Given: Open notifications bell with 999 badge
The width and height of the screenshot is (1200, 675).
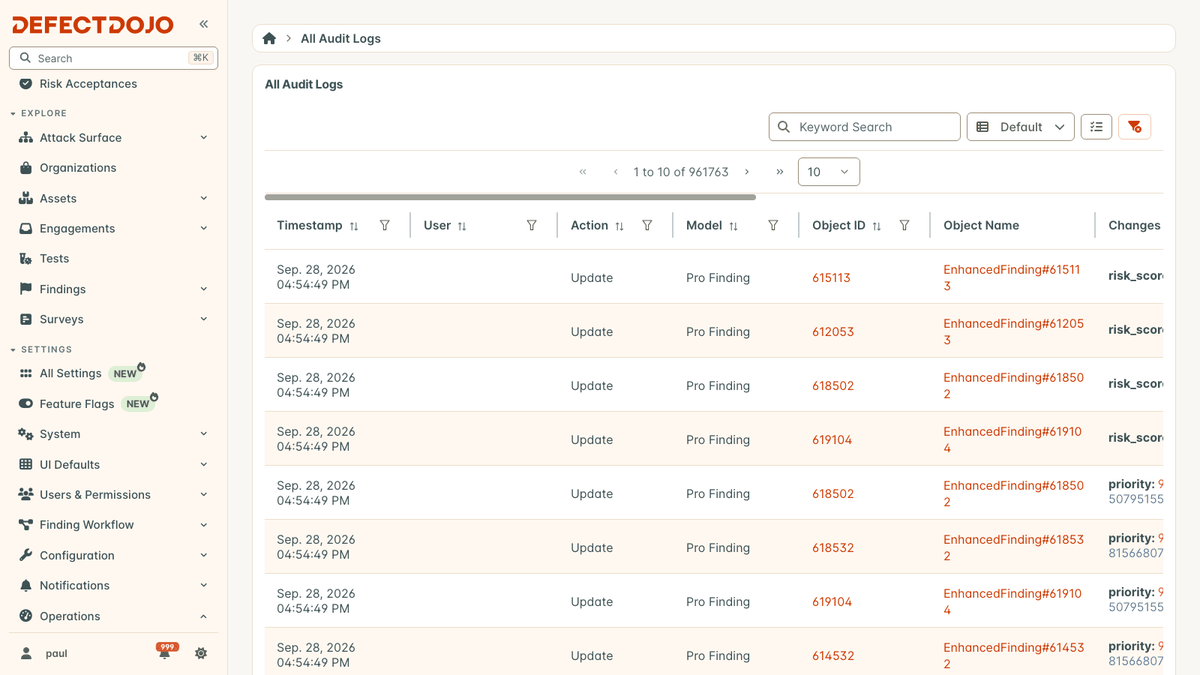Looking at the screenshot, I should tap(165, 652).
